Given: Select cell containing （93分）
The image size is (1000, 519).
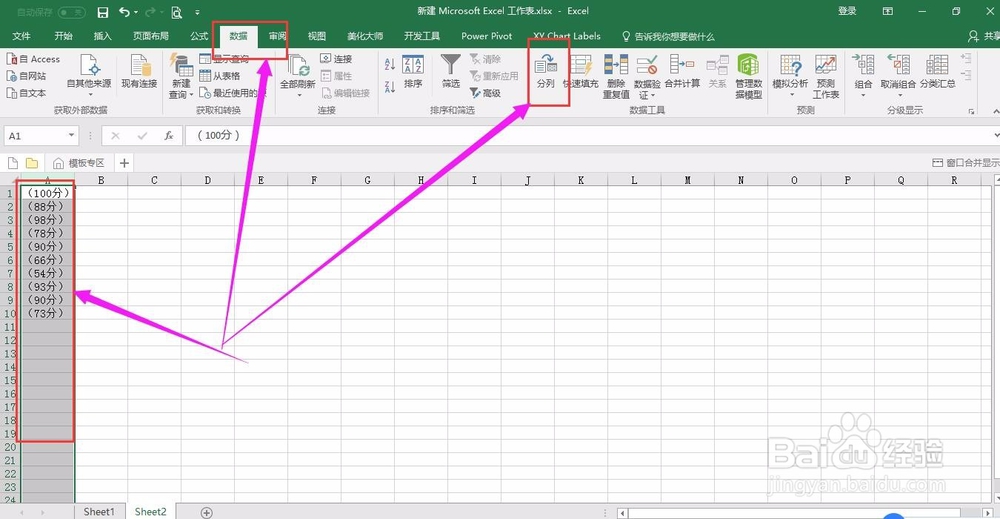Looking at the screenshot, I should coord(47,286).
